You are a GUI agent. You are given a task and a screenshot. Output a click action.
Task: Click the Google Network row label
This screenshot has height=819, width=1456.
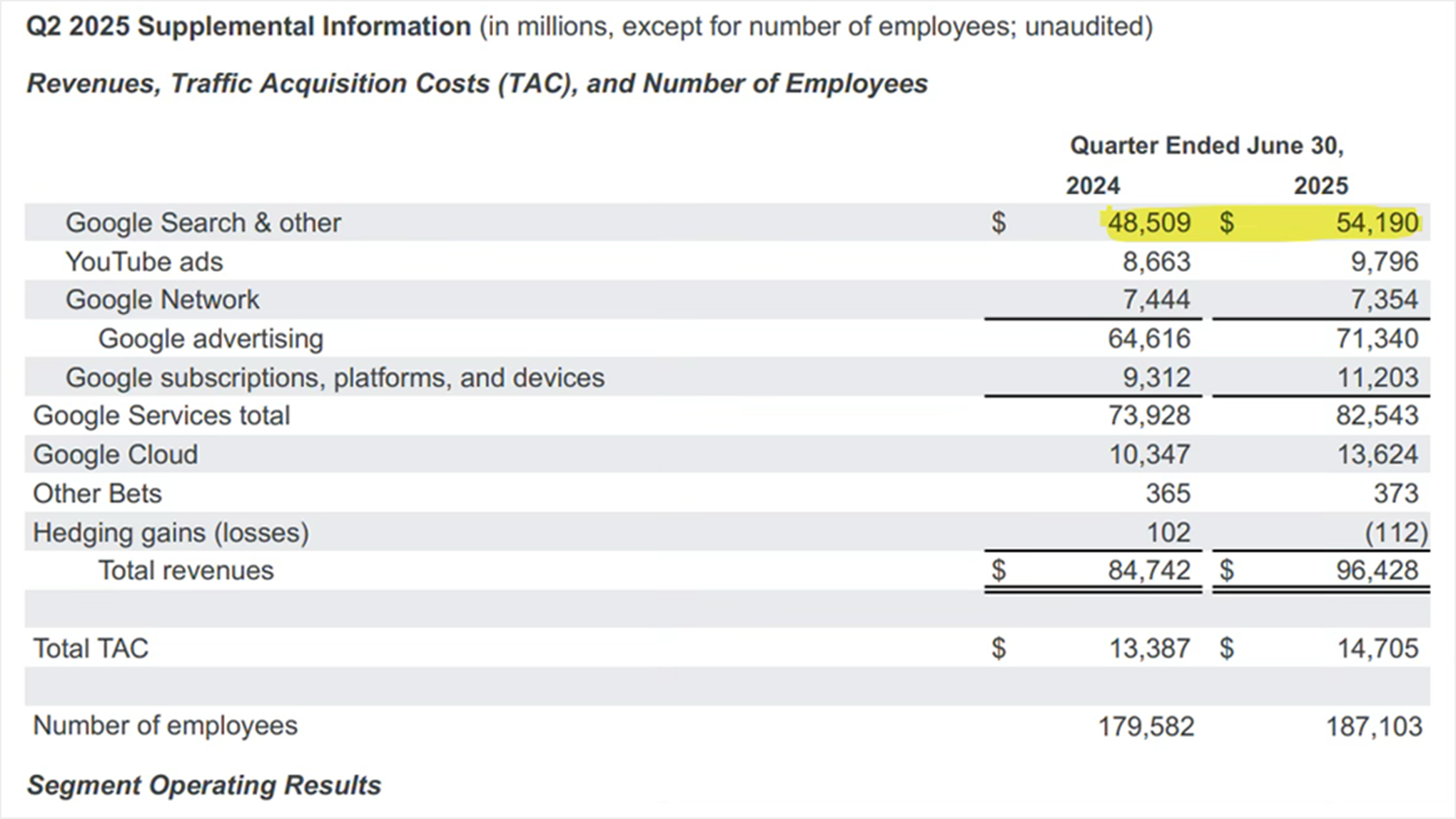(x=162, y=300)
